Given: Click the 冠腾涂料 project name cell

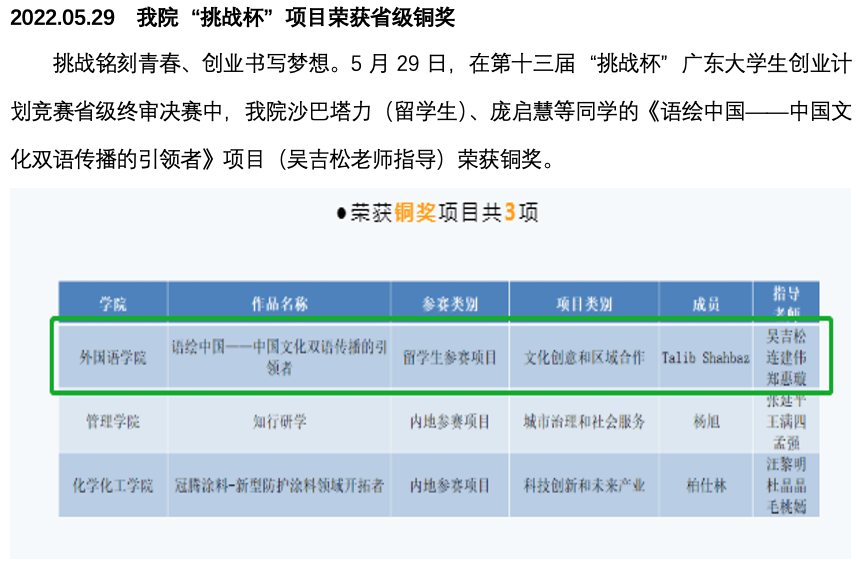Looking at the screenshot, I should tap(279, 485).
